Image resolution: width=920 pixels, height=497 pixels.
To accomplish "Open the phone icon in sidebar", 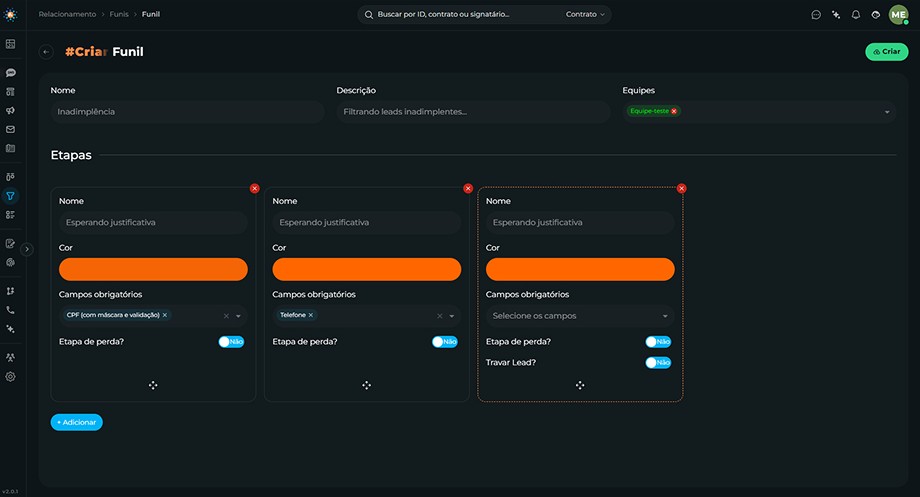I will tap(11, 310).
